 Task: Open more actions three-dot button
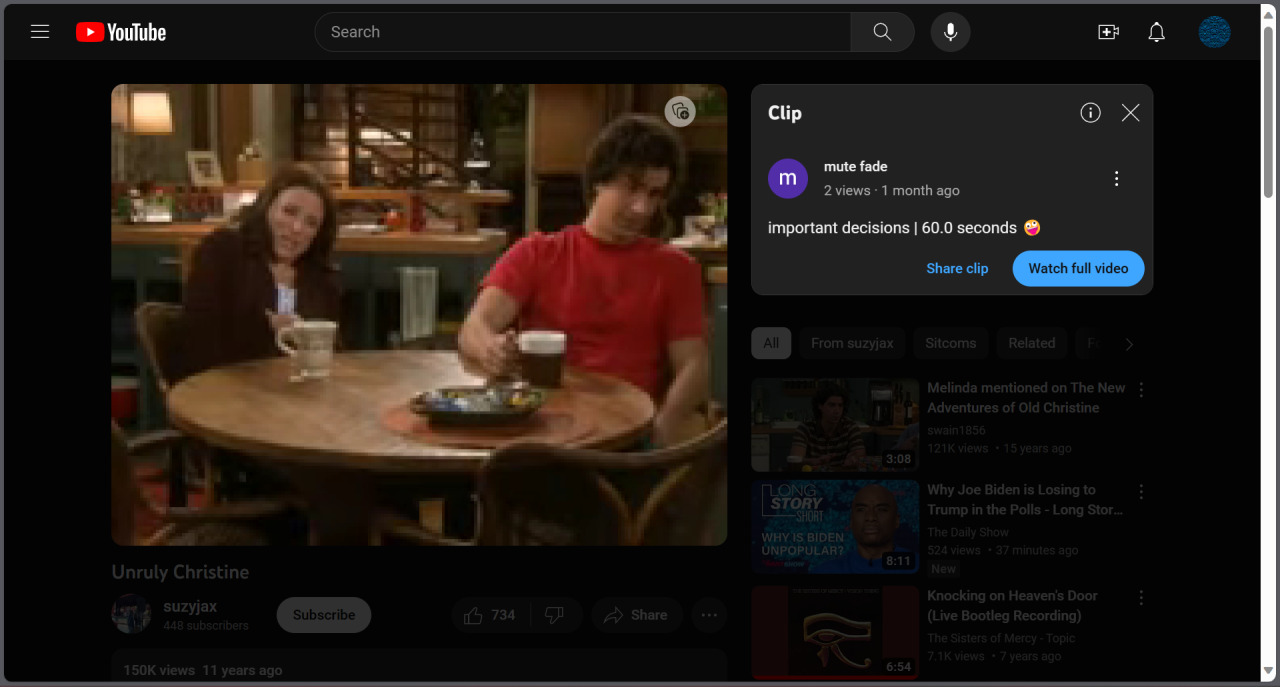pos(709,615)
